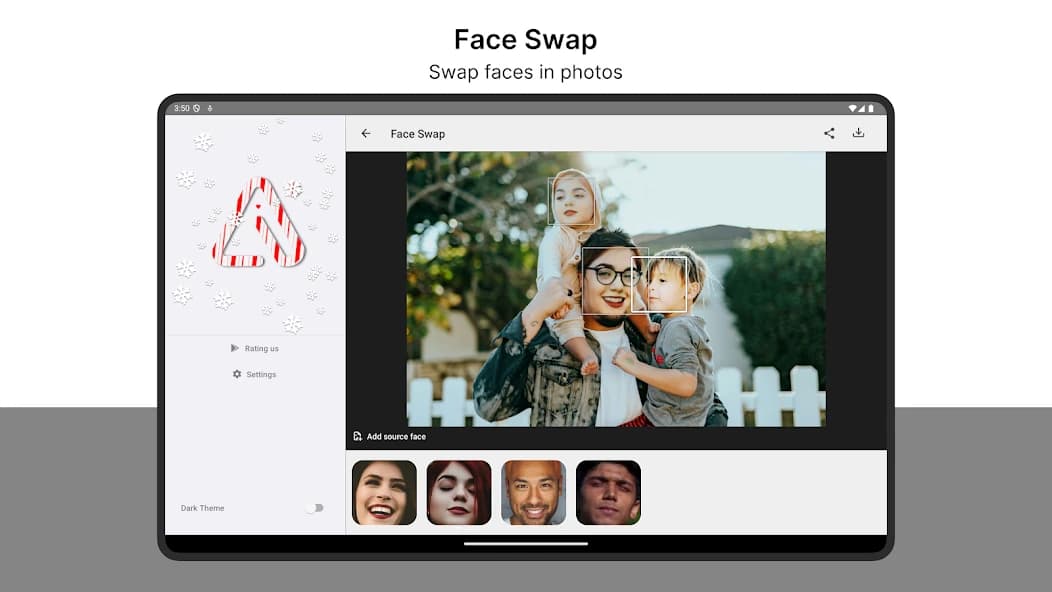Choose the bald smiling man source face thumbnail
Viewport: 1052px width, 592px height.
pyautogui.click(x=533, y=493)
